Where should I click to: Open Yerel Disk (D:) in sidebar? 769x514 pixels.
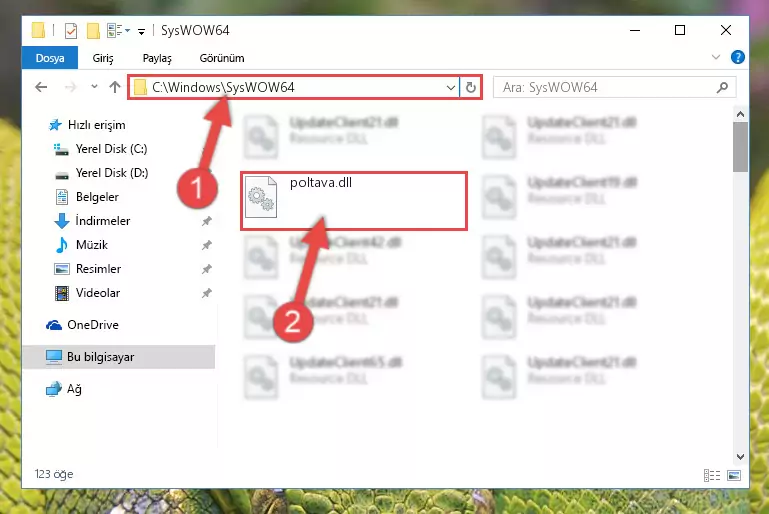112,173
